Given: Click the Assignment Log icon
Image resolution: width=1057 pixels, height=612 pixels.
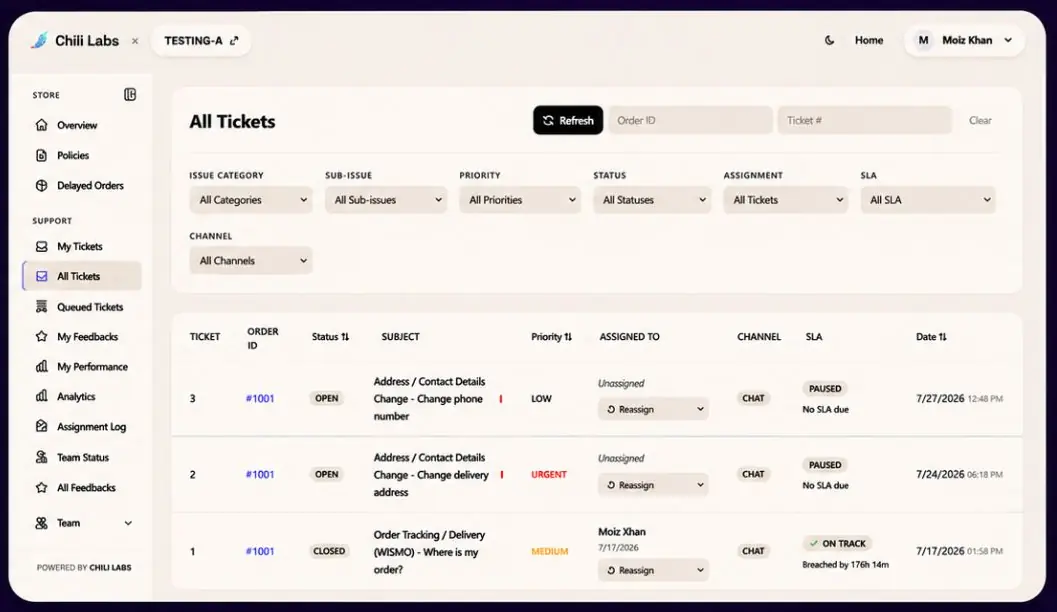Looking at the screenshot, I should point(42,427).
